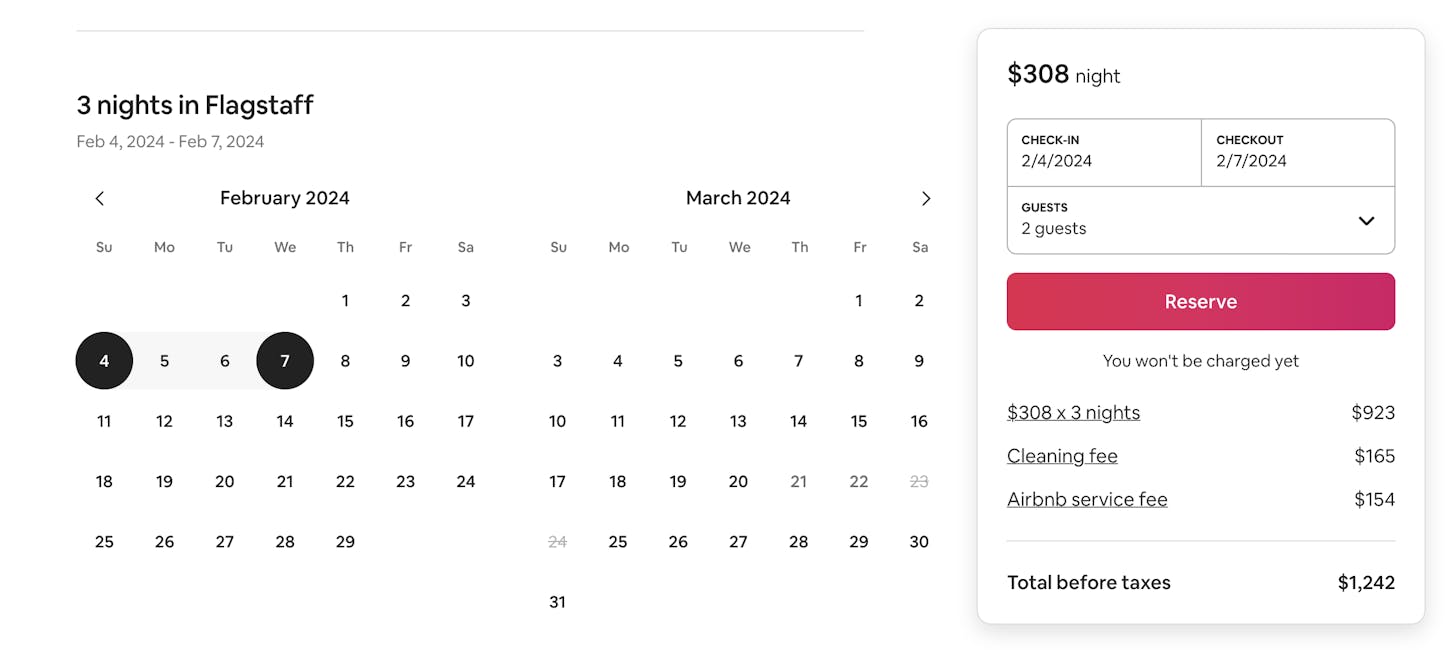Choose March 31 in the calendar

[x=558, y=601]
